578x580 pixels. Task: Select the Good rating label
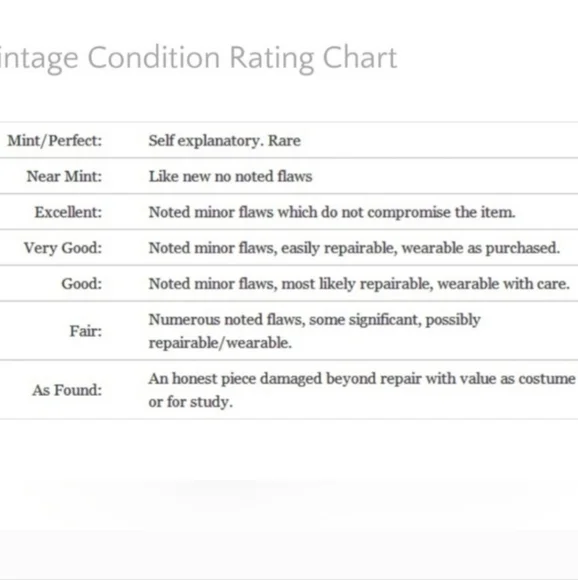(x=82, y=284)
